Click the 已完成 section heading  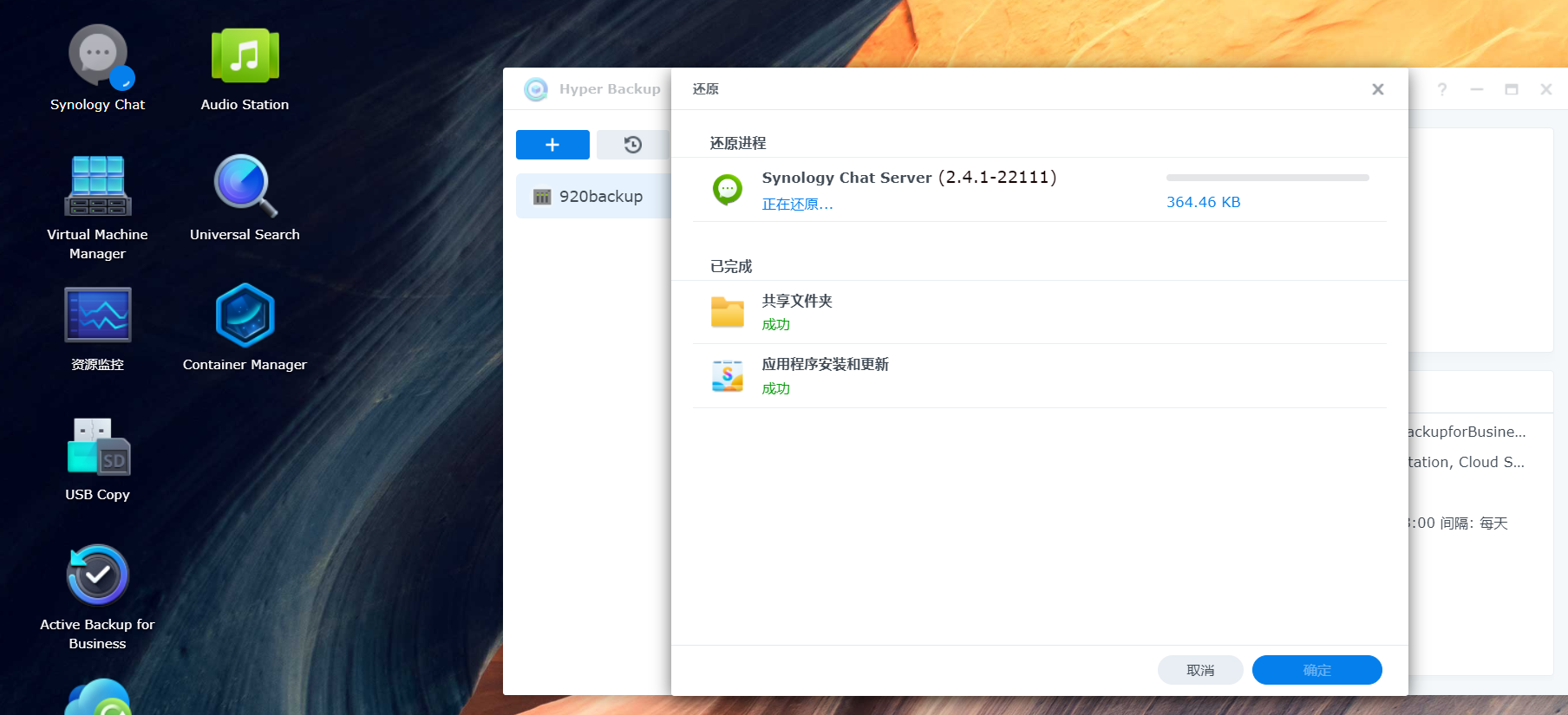coord(730,266)
